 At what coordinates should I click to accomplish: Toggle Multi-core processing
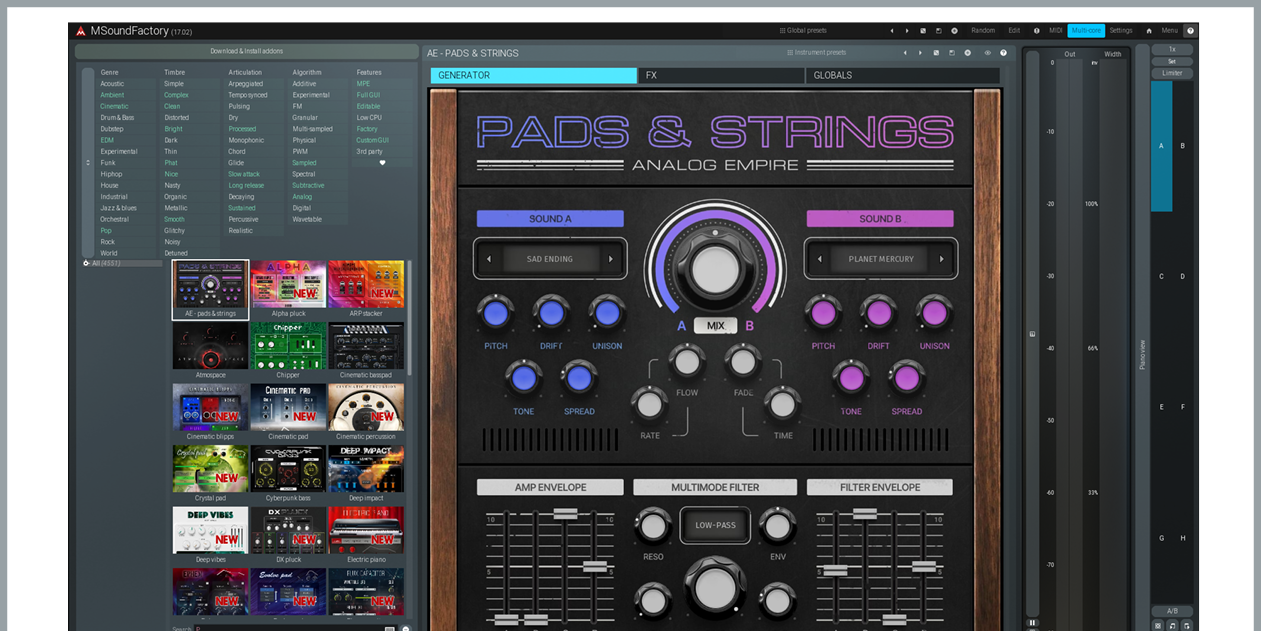(1085, 31)
